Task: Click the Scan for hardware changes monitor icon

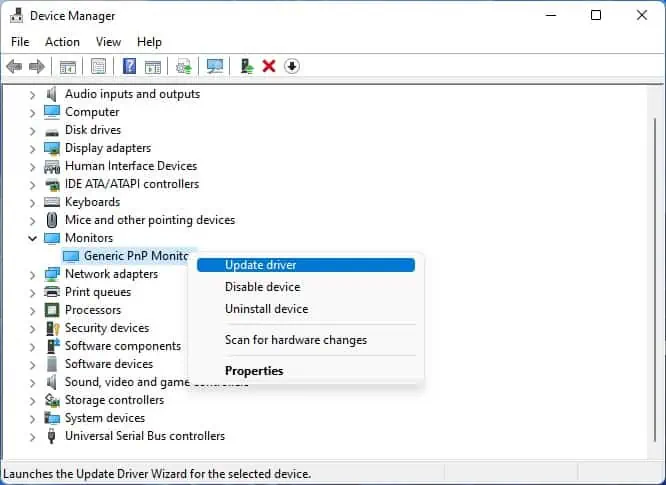Action: pyautogui.click(x=214, y=66)
